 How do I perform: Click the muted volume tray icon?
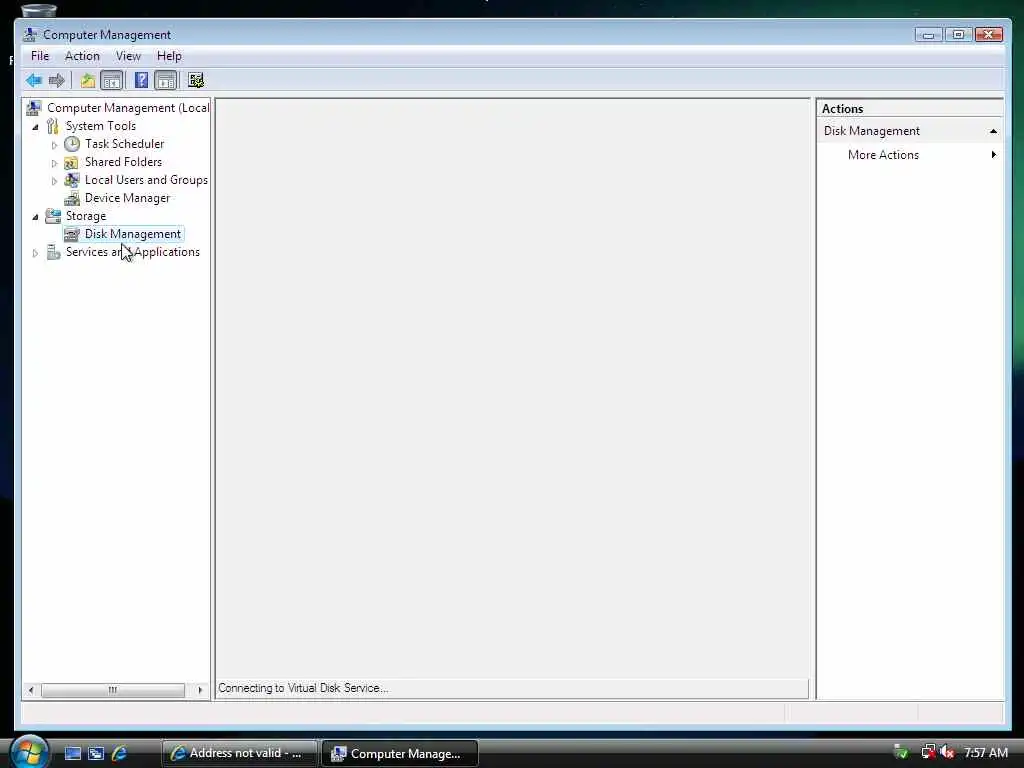pyautogui.click(x=948, y=752)
